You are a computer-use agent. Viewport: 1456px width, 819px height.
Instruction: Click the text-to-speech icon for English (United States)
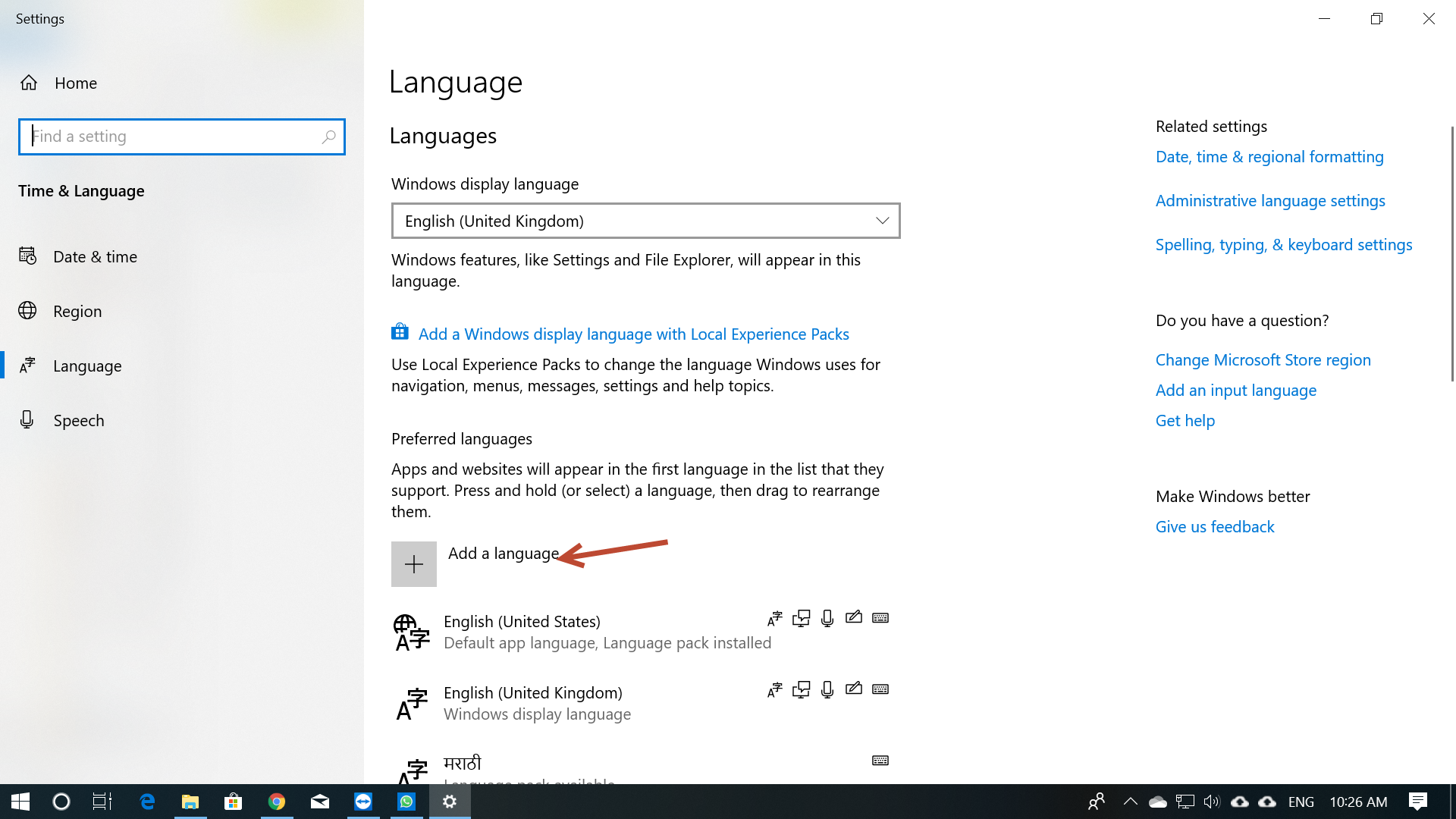point(801,618)
